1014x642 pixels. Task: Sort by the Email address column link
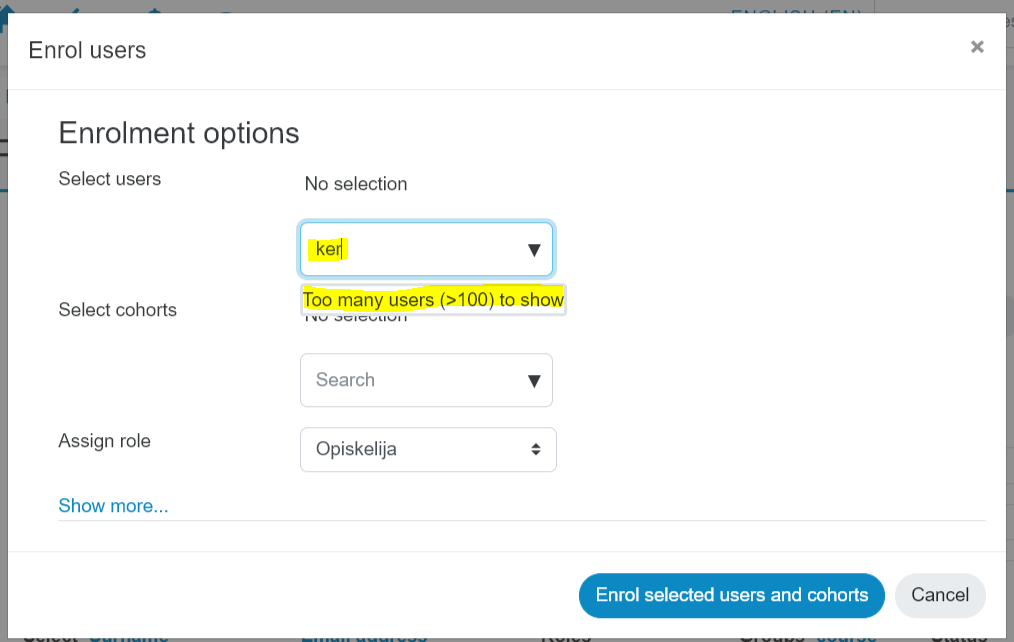pos(364,638)
